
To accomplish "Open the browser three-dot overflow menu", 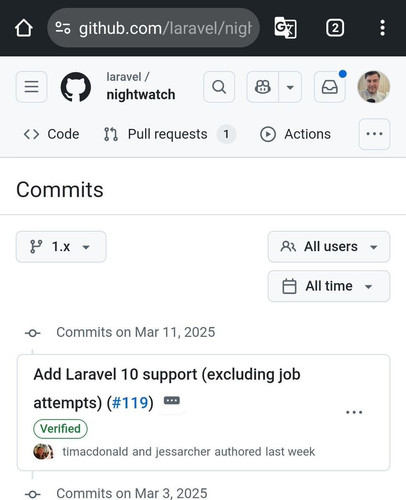I will 382,28.
